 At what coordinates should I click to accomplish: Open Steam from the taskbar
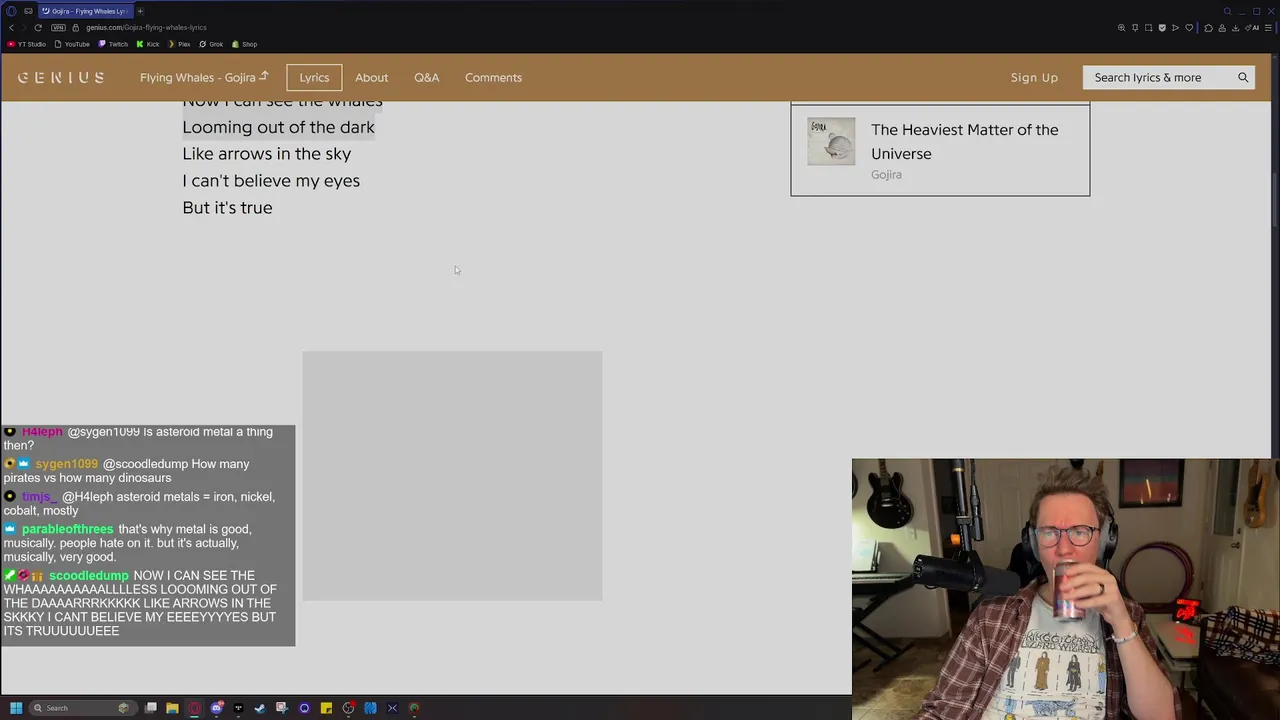coord(260,708)
